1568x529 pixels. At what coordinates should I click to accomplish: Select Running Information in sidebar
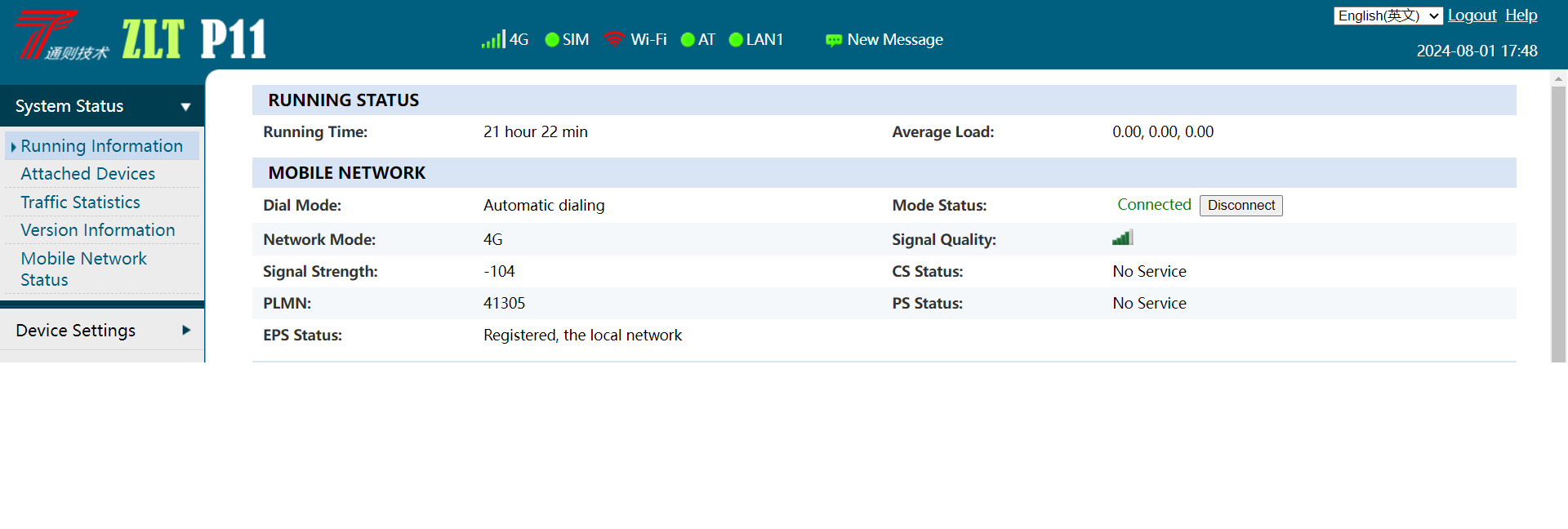[102, 146]
